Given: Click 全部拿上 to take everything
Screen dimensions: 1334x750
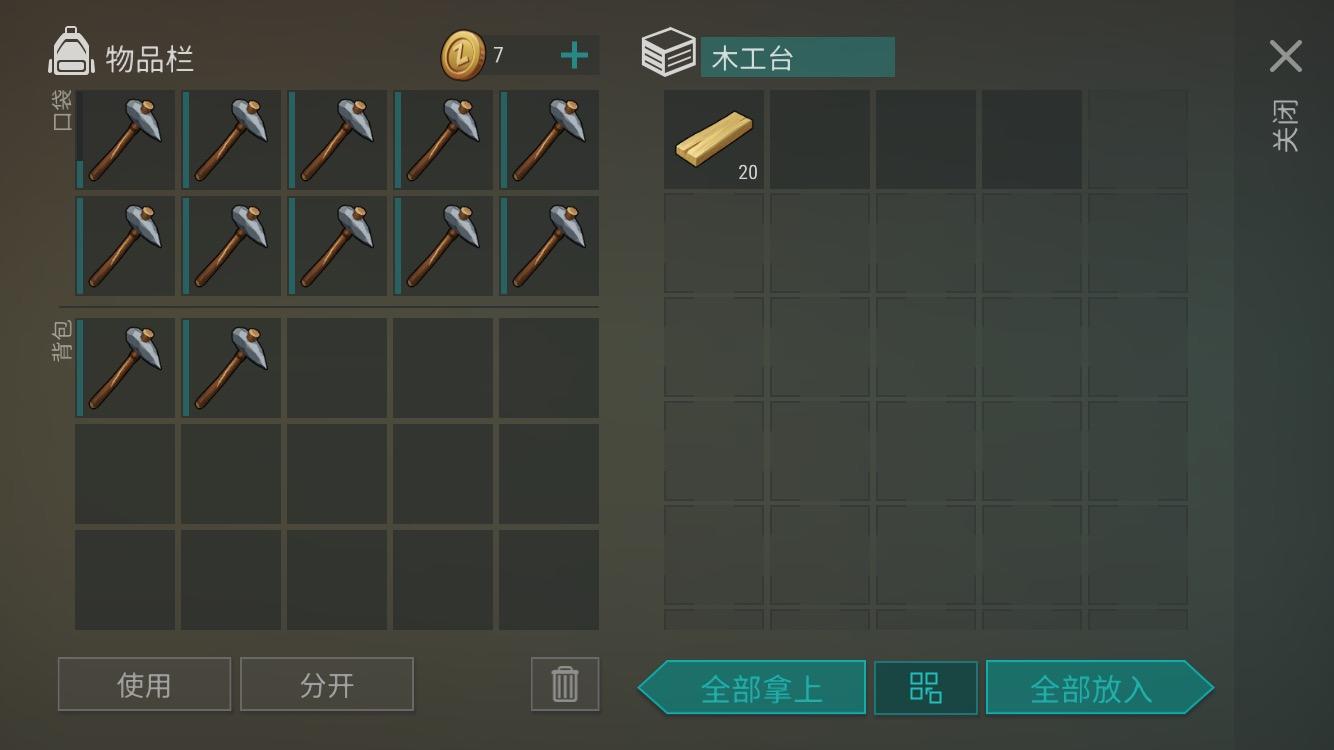Looking at the screenshot, I should pos(752,688).
